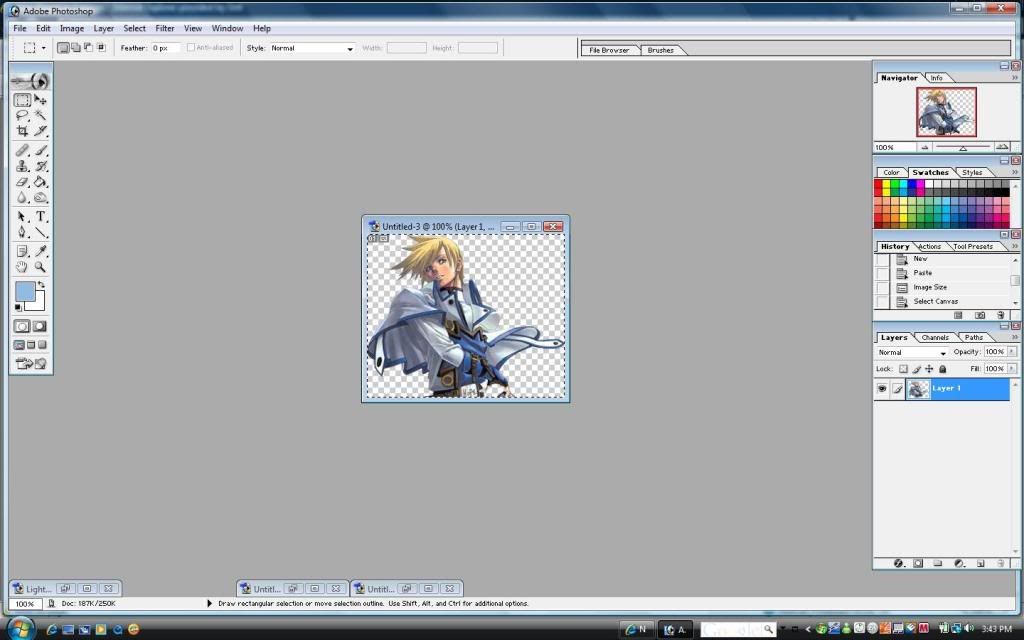The height and width of the screenshot is (640, 1024).
Task: Select the Path Selection tool
Action: point(22,216)
